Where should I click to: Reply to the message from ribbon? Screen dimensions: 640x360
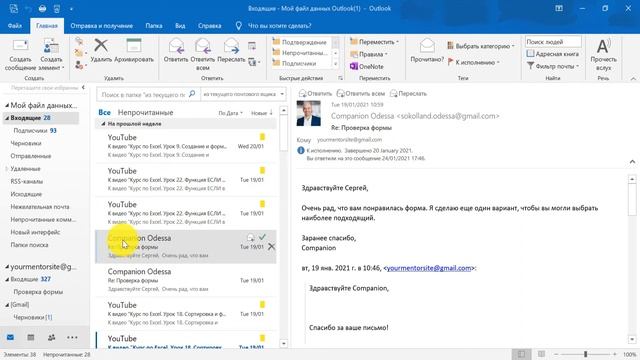tap(176, 51)
